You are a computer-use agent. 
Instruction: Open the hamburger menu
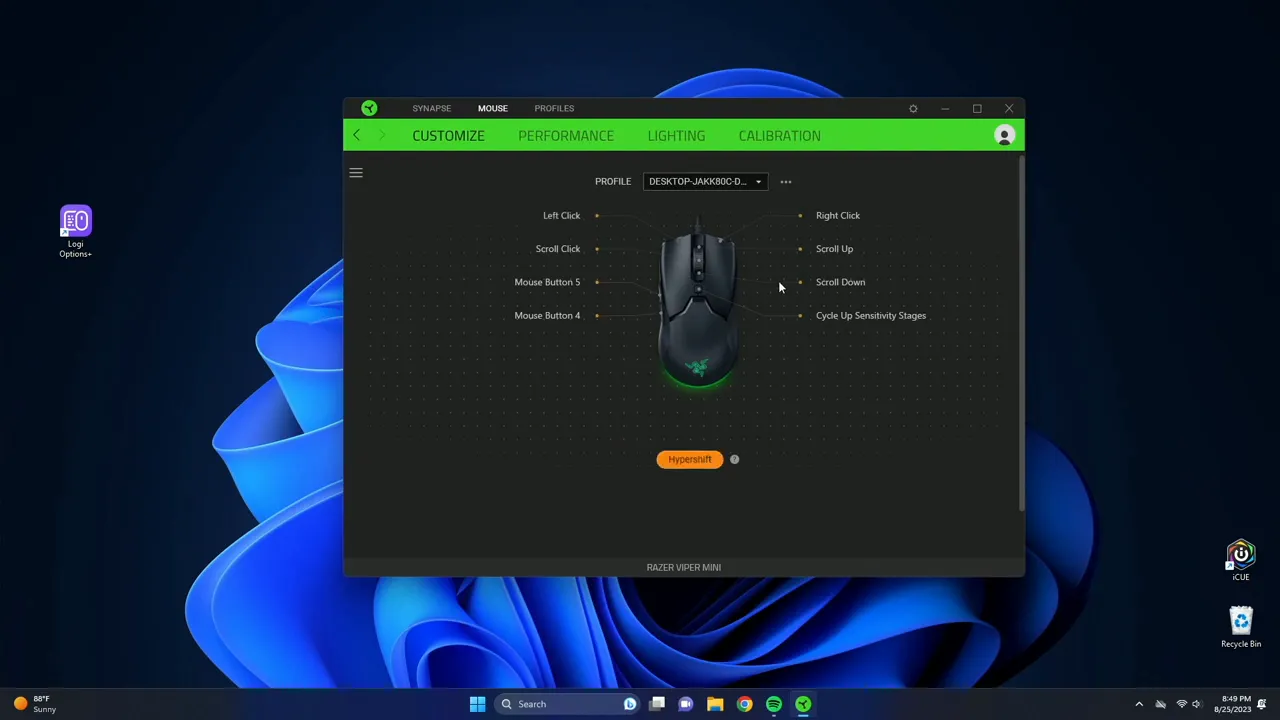coord(355,173)
